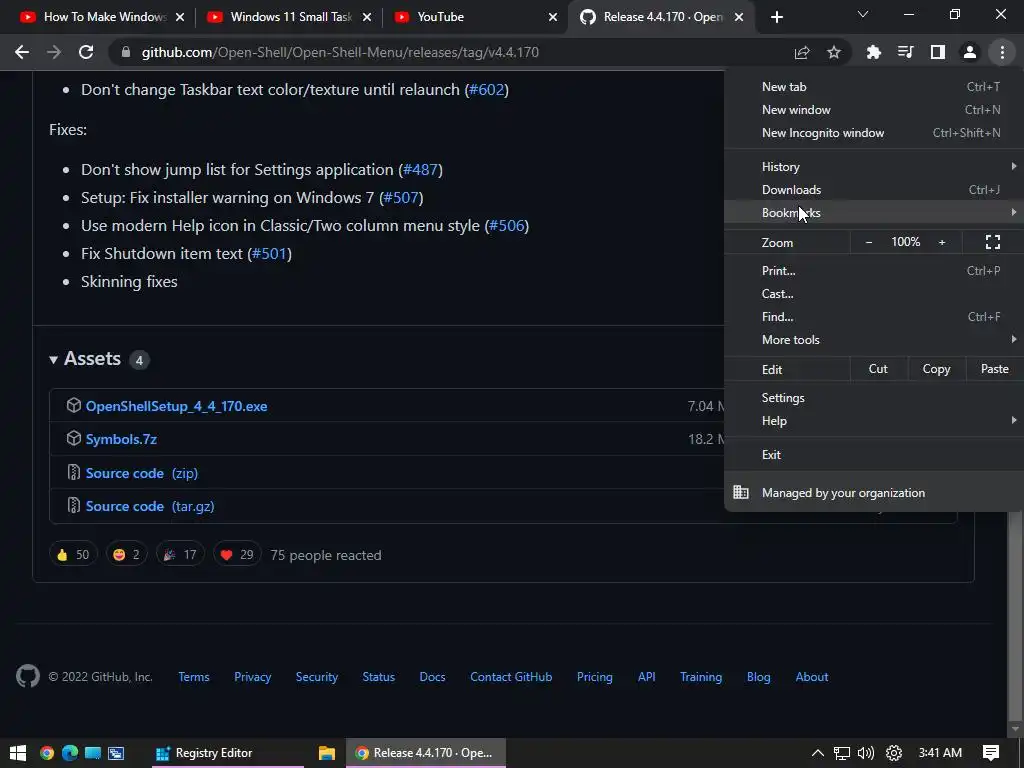The width and height of the screenshot is (1024, 768).
Task: Open Settings from the Chrome menu
Action: [x=874, y=398]
